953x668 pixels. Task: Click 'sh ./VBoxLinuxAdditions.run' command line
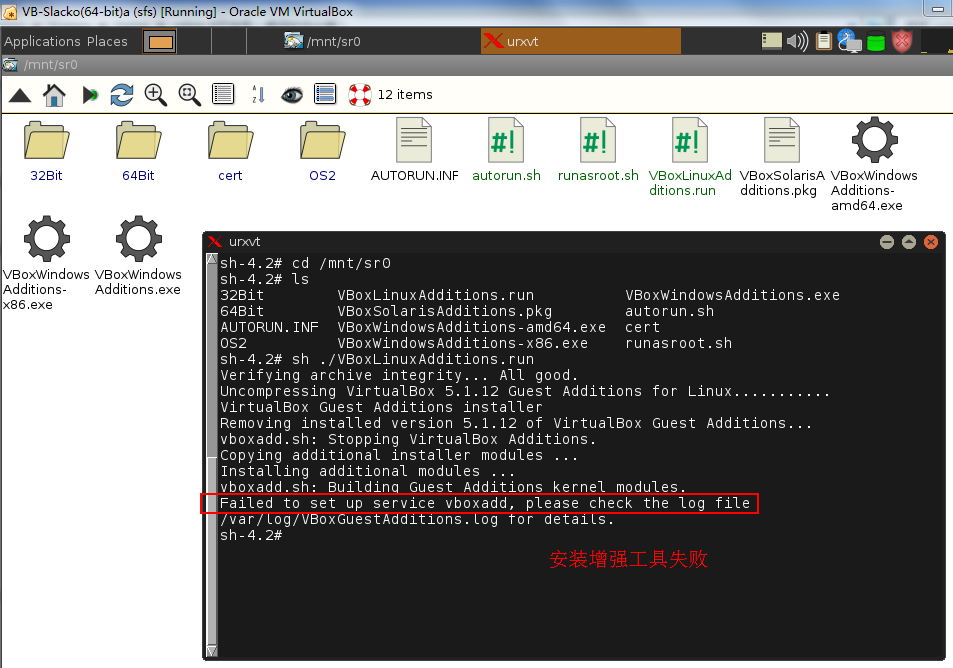click(377, 359)
